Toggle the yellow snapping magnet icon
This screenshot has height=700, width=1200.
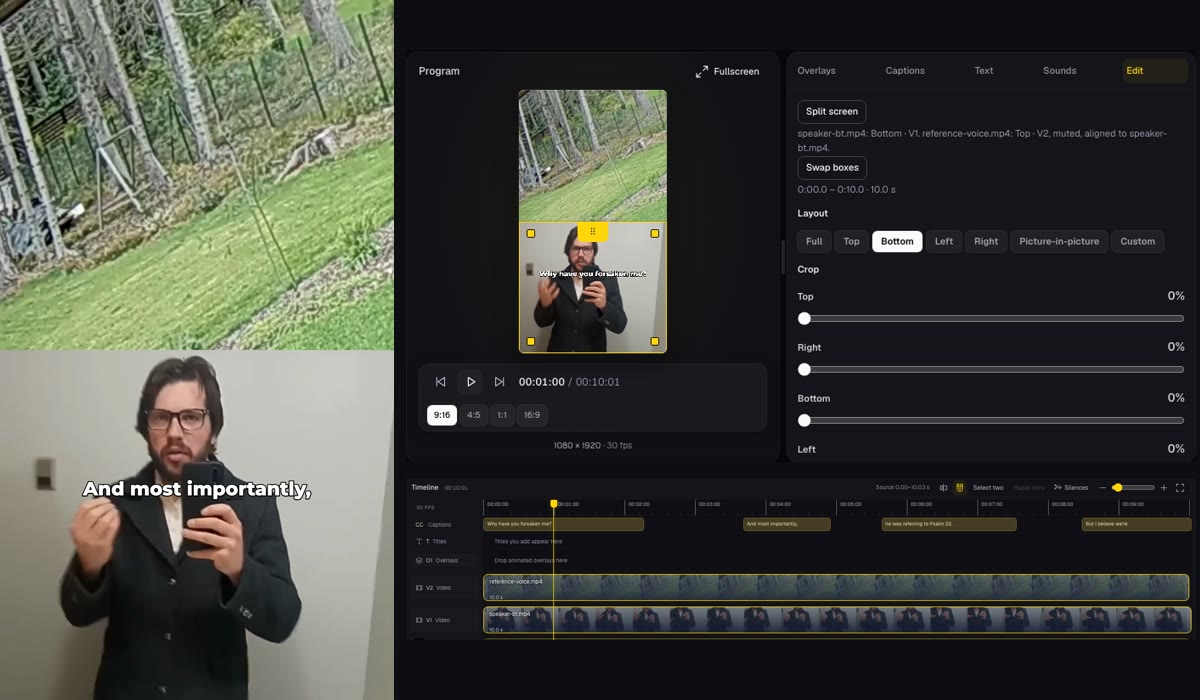point(960,488)
